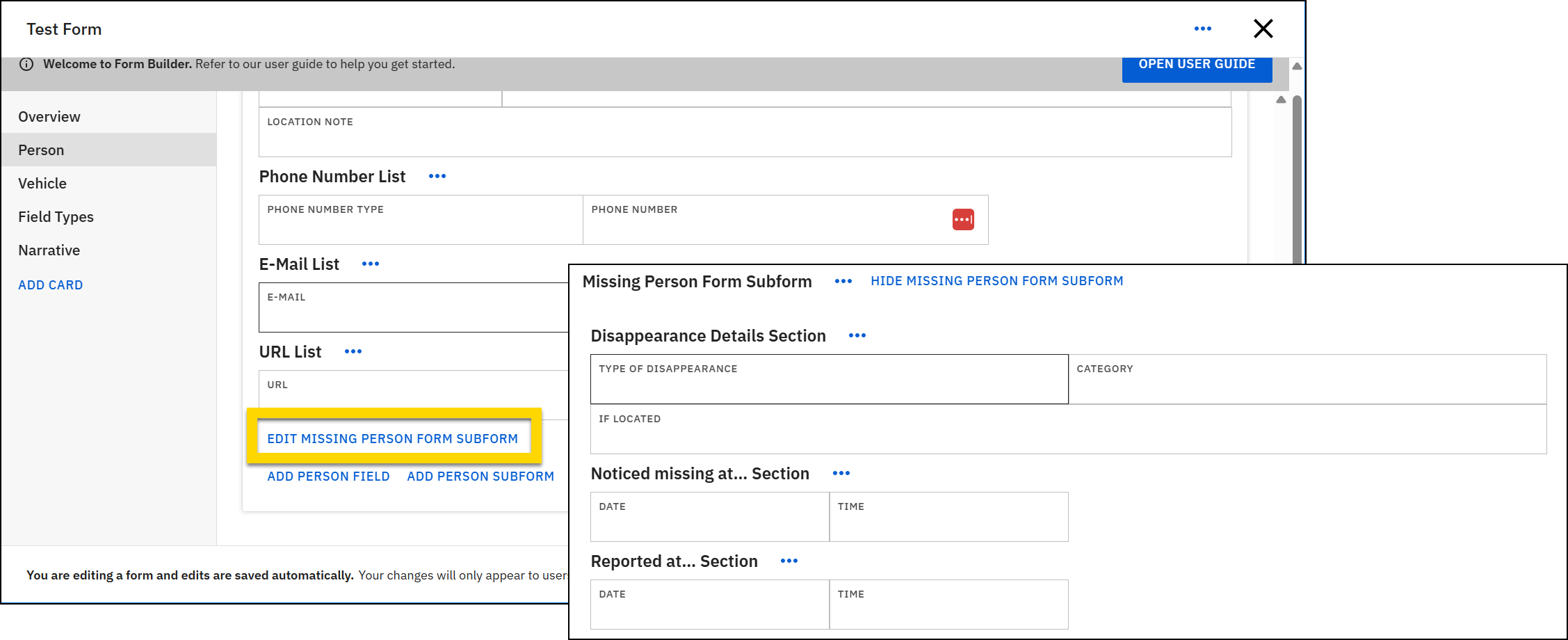This screenshot has height=640, width=1568.
Task: Open URL List three-dot menu
Action: pyautogui.click(x=353, y=352)
